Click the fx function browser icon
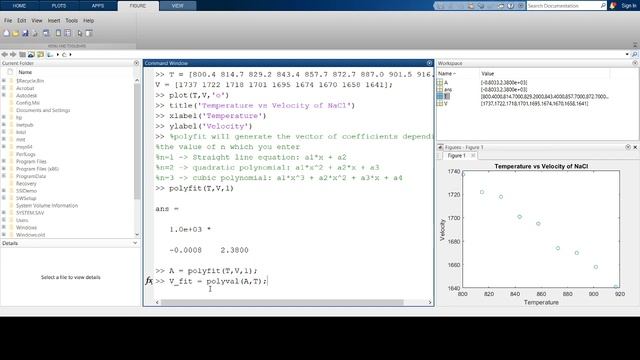The height and width of the screenshot is (360, 640). (x=149, y=281)
